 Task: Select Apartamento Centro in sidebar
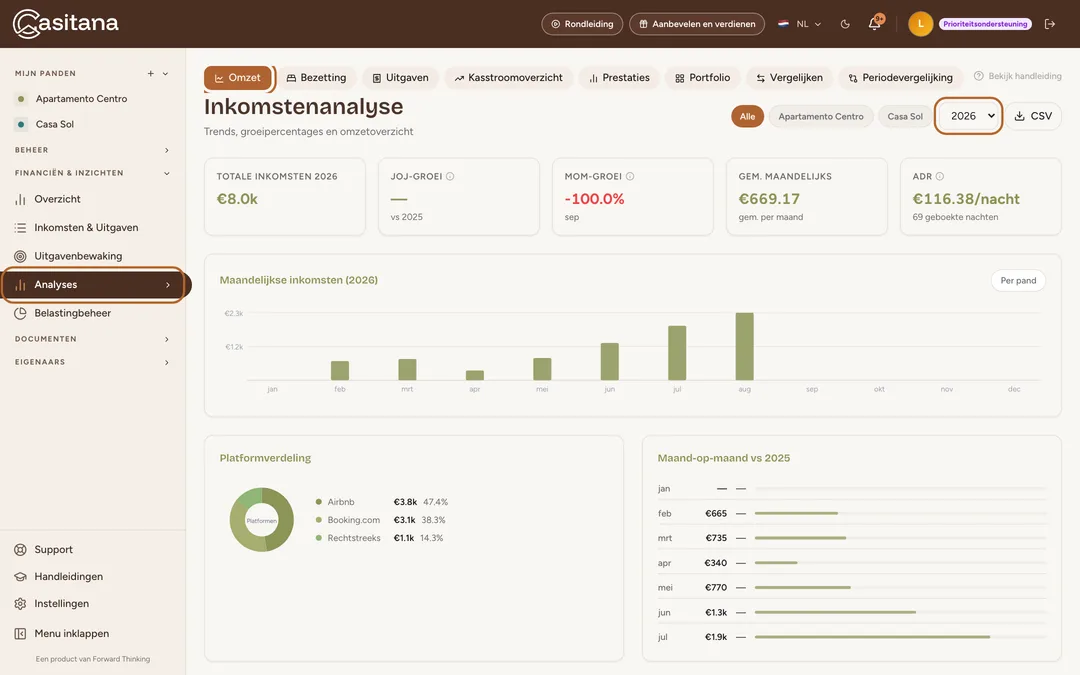[x=81, y=99]
